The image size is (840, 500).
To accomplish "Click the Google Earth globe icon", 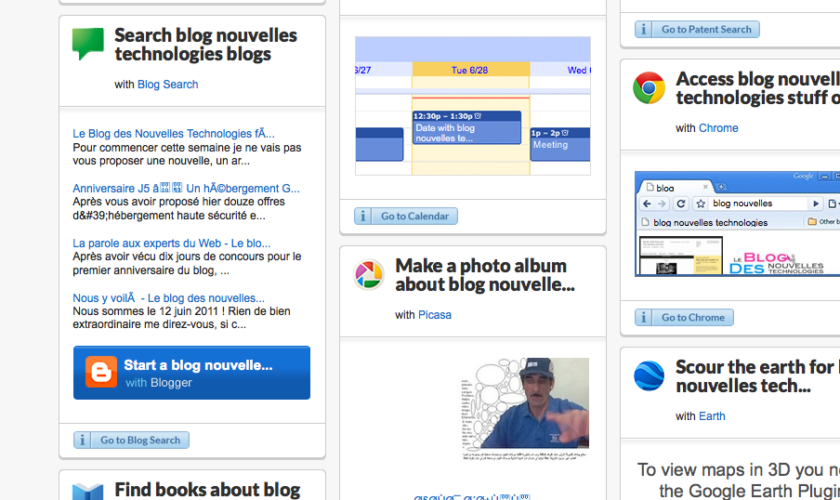I will click(x=649, y=376).
